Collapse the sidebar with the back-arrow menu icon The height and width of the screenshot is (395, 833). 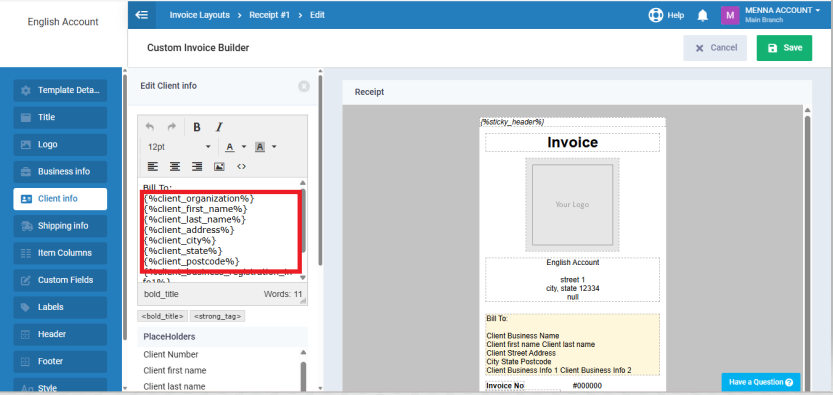(142, 15)
